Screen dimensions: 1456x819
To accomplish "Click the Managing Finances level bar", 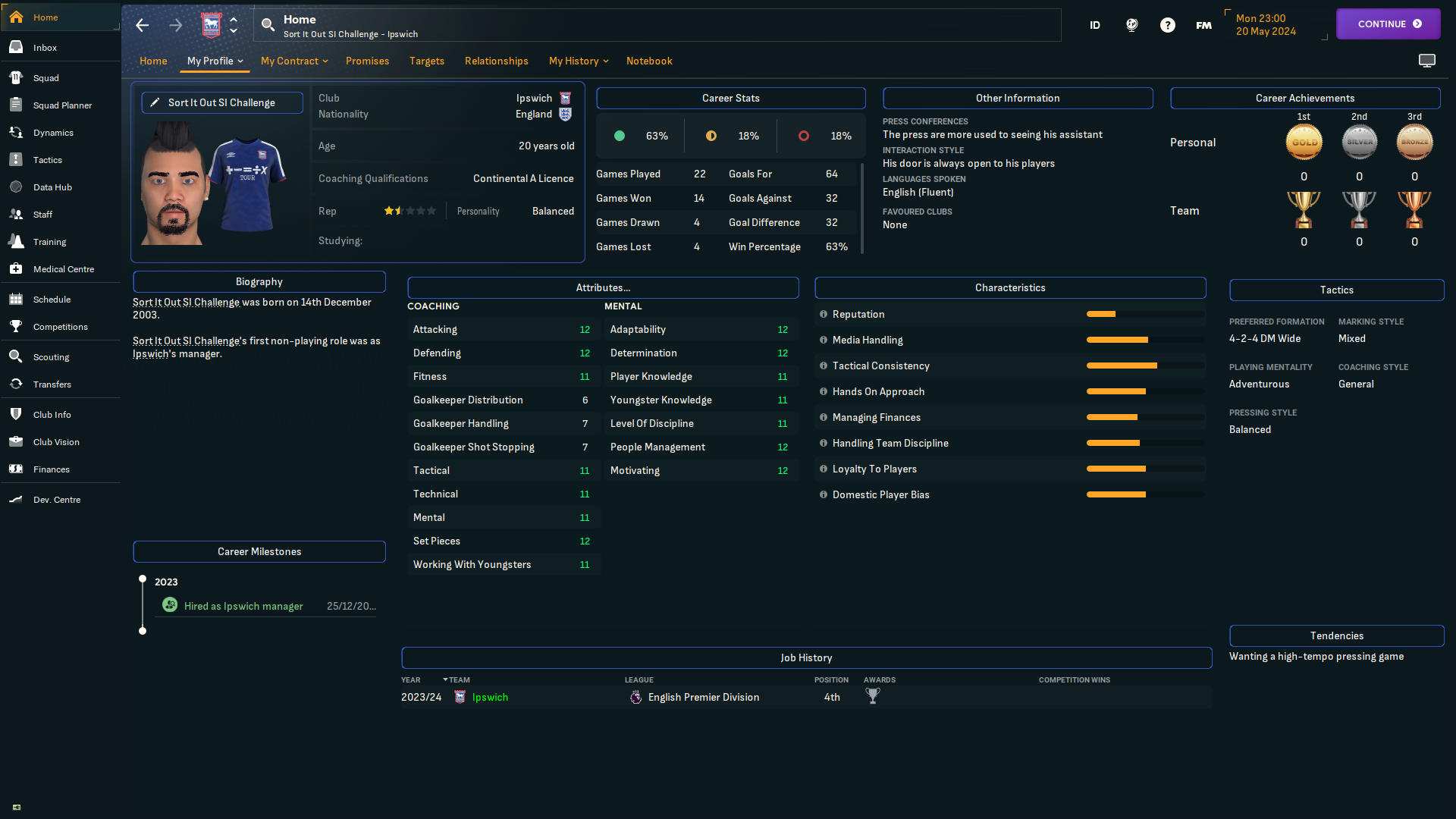I will 1145,417.
